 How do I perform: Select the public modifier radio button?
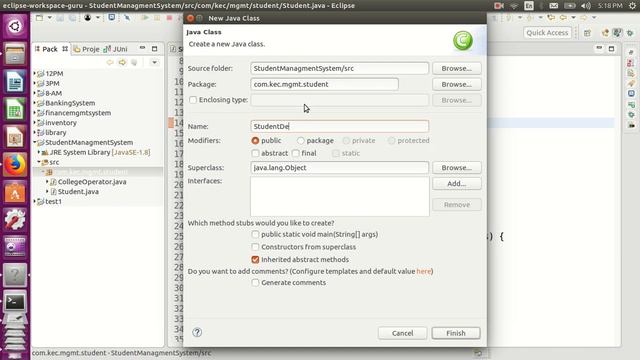(x=256, y=140)
